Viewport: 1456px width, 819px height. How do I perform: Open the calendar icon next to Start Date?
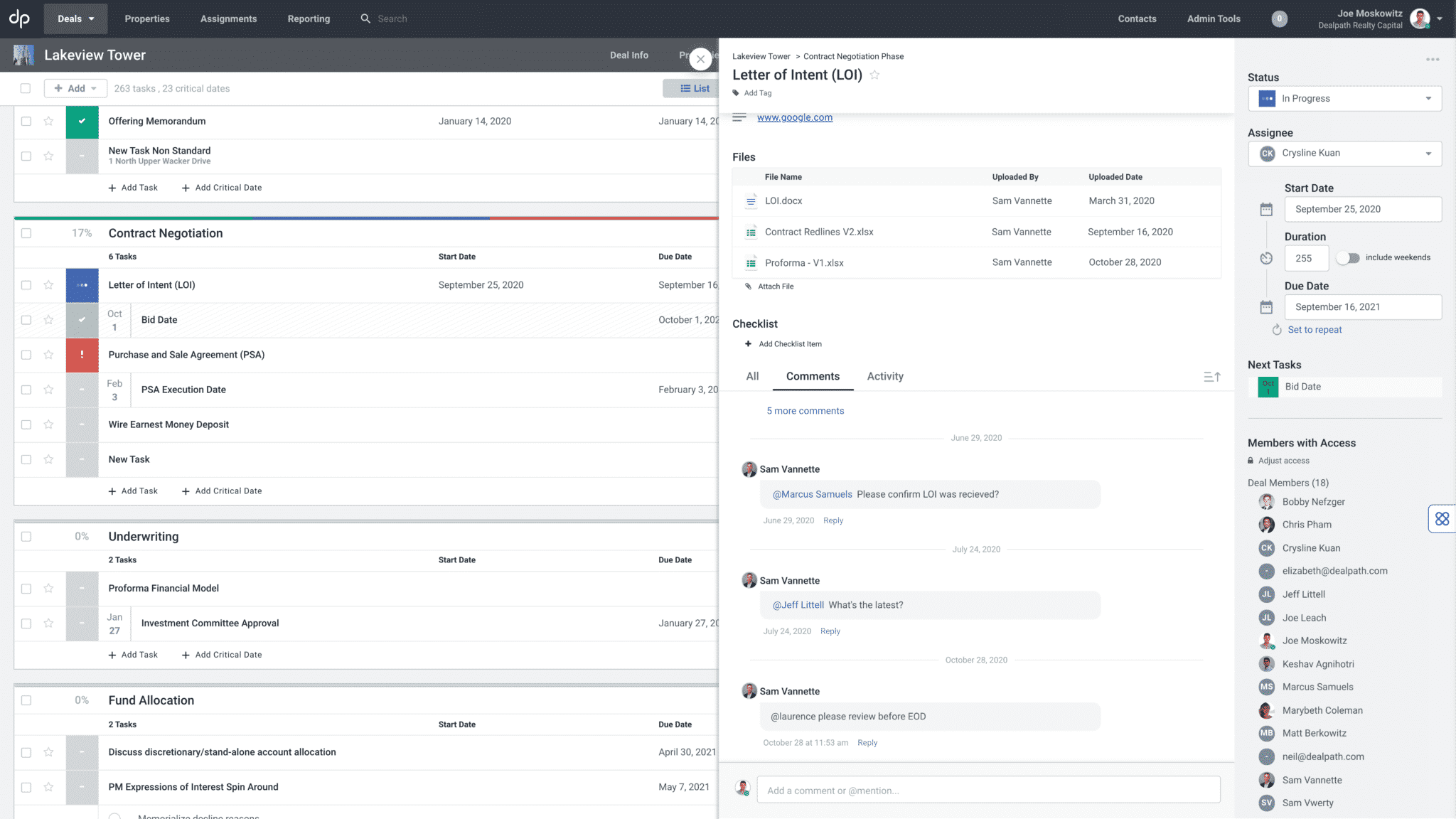pyautogui.click(x=1266, y=209)
